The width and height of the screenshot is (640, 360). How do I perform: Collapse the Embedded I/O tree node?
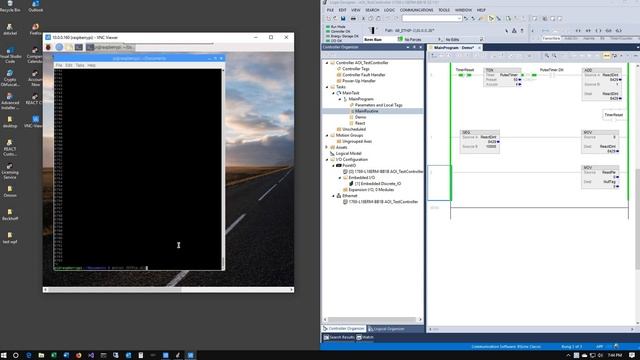pos(340,178)
